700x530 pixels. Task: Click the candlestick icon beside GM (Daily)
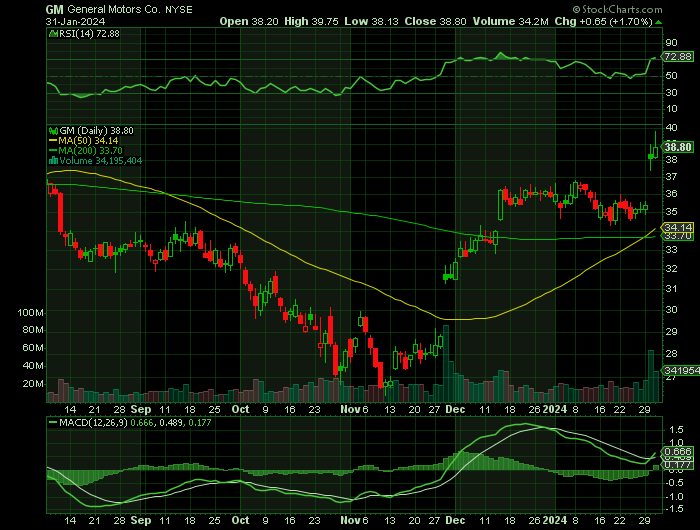pyautogui.click(x=53, y=131)
